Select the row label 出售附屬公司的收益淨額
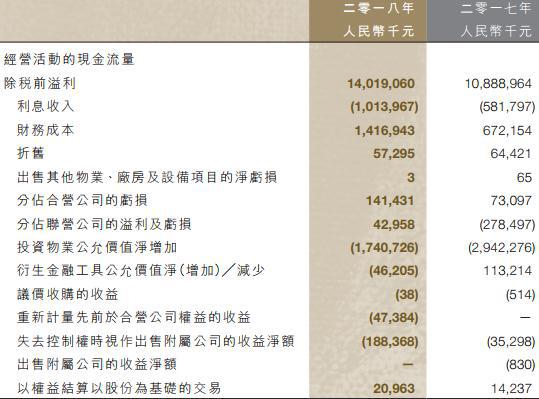The image size is (539, 399). tap(97, 364)
